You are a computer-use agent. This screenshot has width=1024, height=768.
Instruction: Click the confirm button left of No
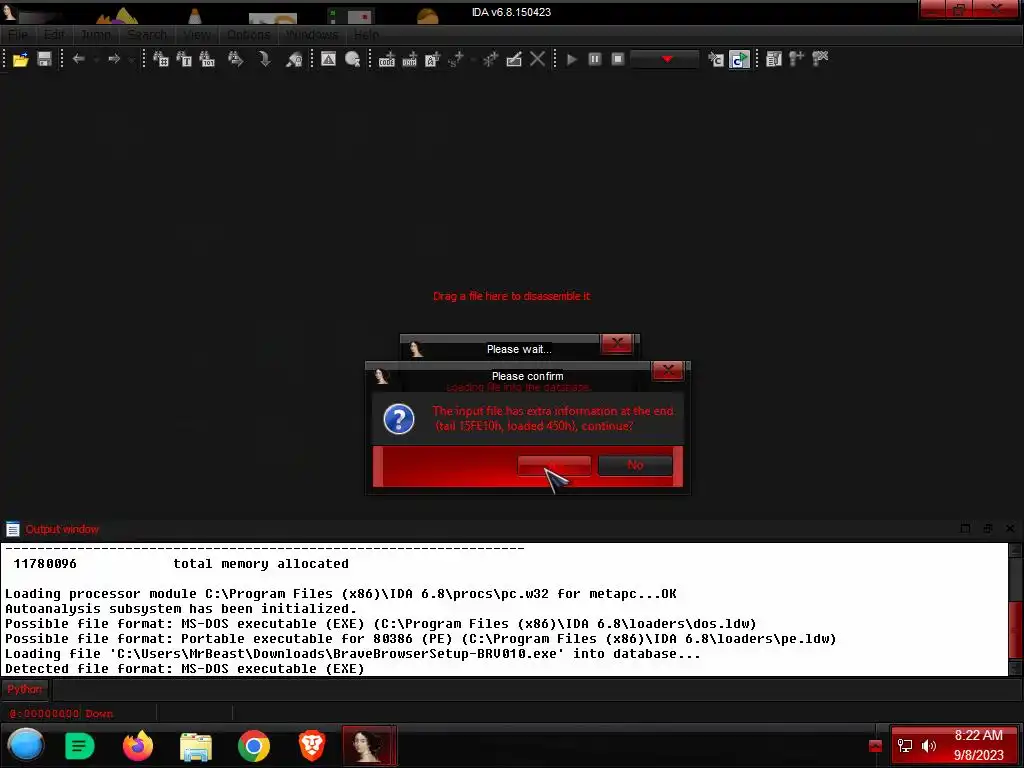pyautogui.click(x=554, y=465)
